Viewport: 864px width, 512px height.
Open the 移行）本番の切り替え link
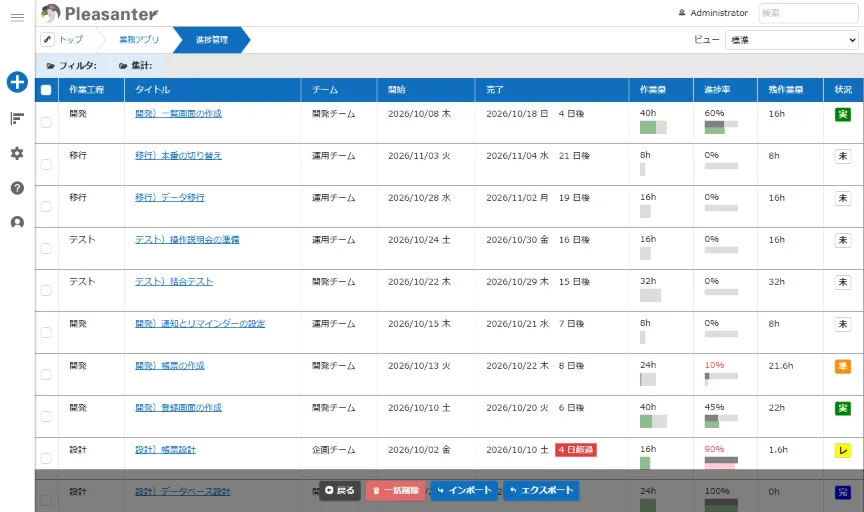pos(179,156)
